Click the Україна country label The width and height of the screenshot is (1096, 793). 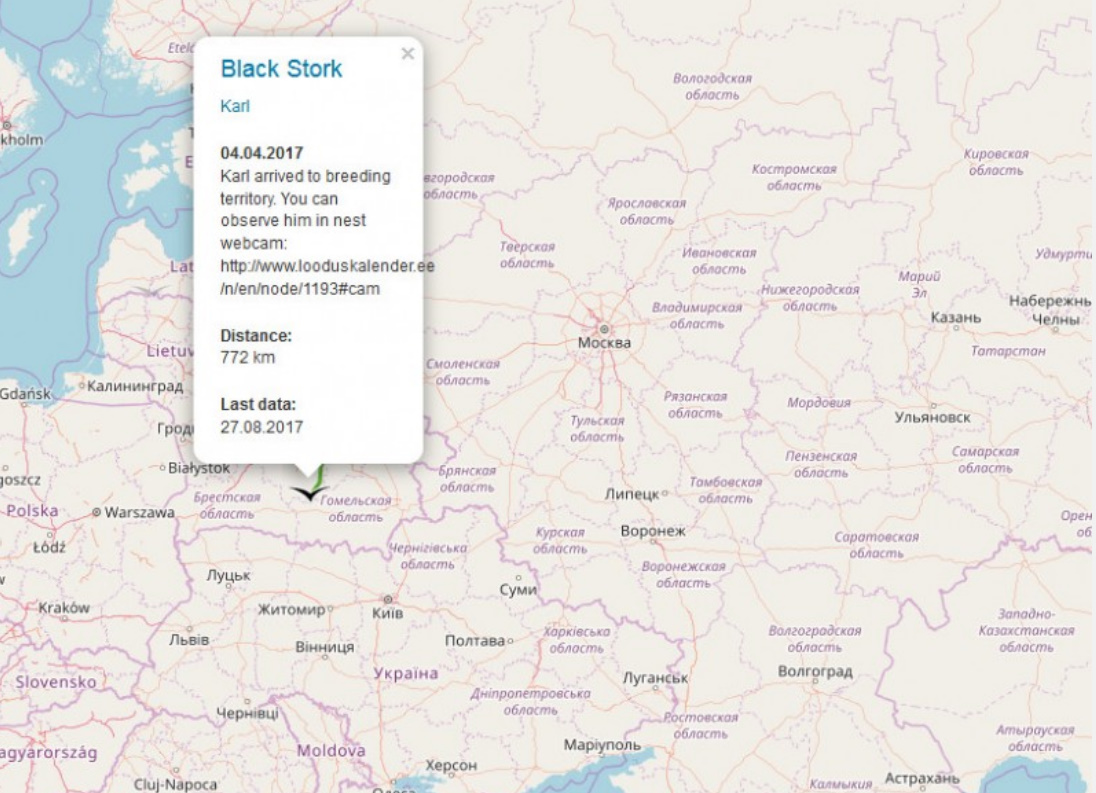[406, 673]
